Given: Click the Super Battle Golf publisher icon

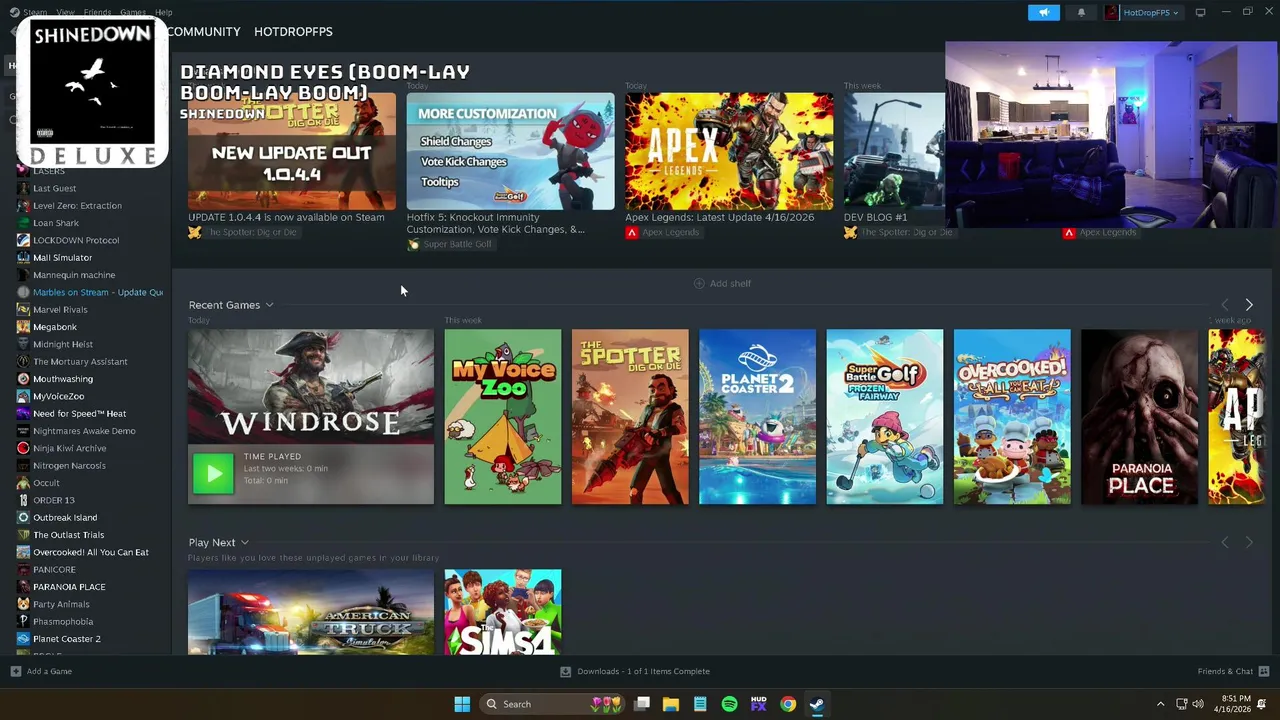Looking at the screenshot, I should tap(413, 244).
